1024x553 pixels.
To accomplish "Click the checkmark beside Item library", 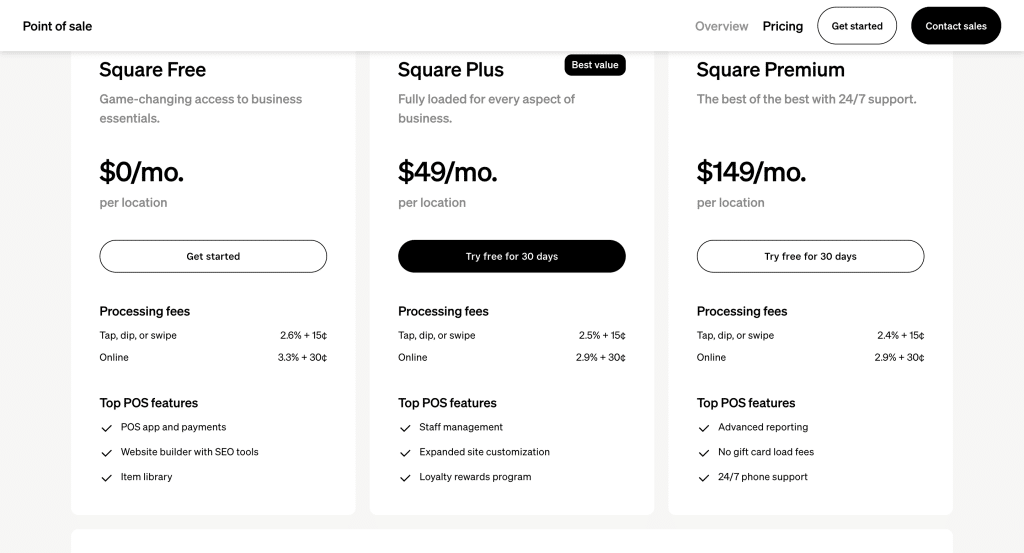I will click(106, 478).
